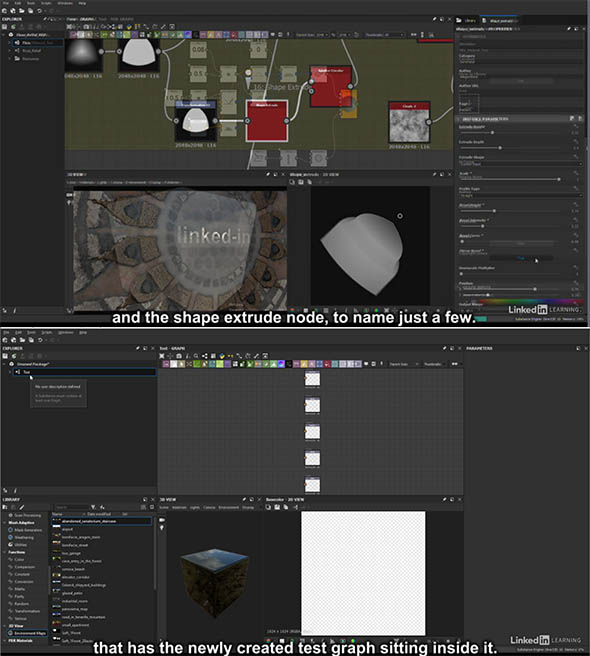
Task: Open Scene menu in lower 3D View
Action: pos(164,507)
